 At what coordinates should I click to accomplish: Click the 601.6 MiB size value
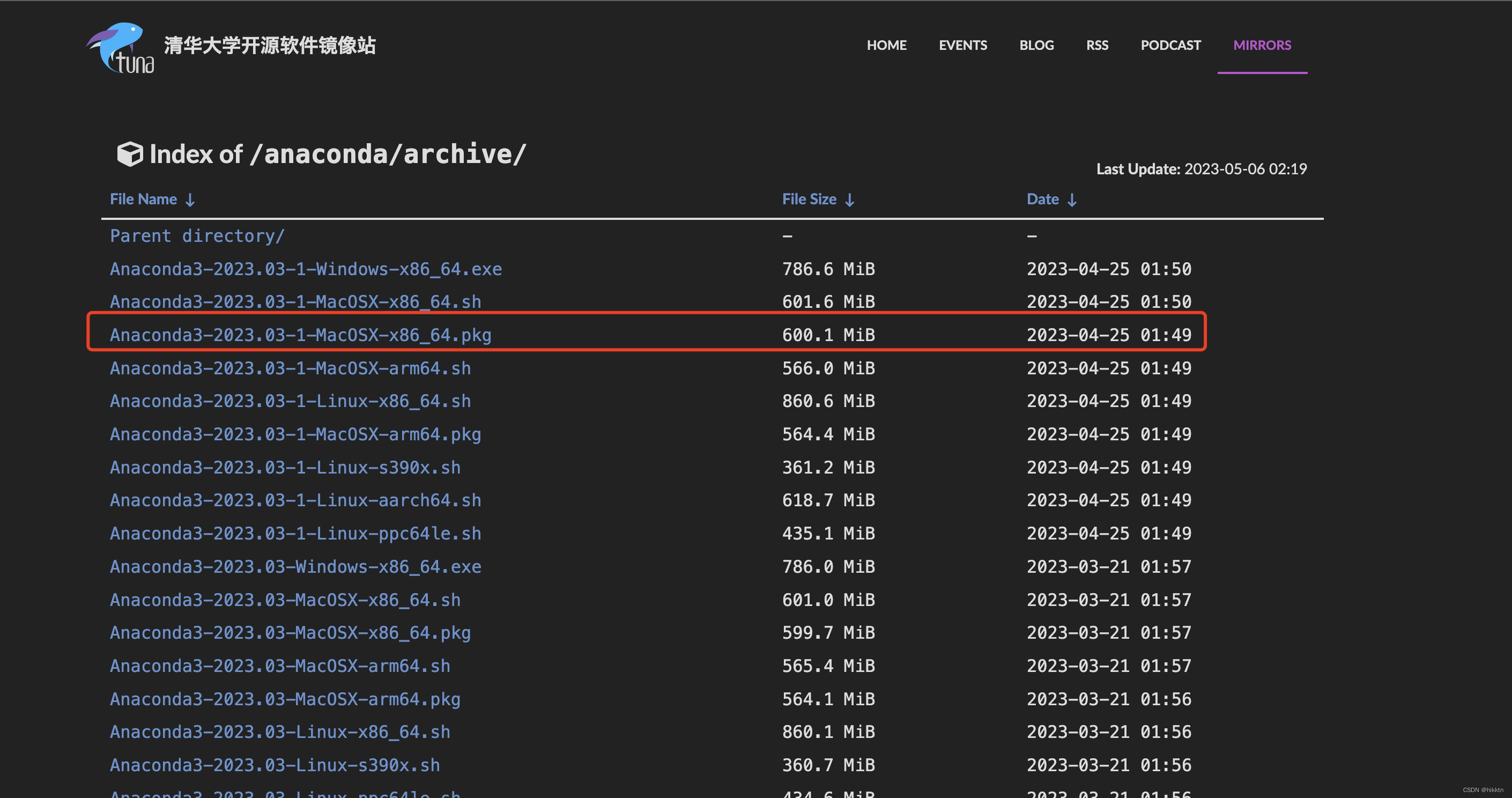point(828,302)
